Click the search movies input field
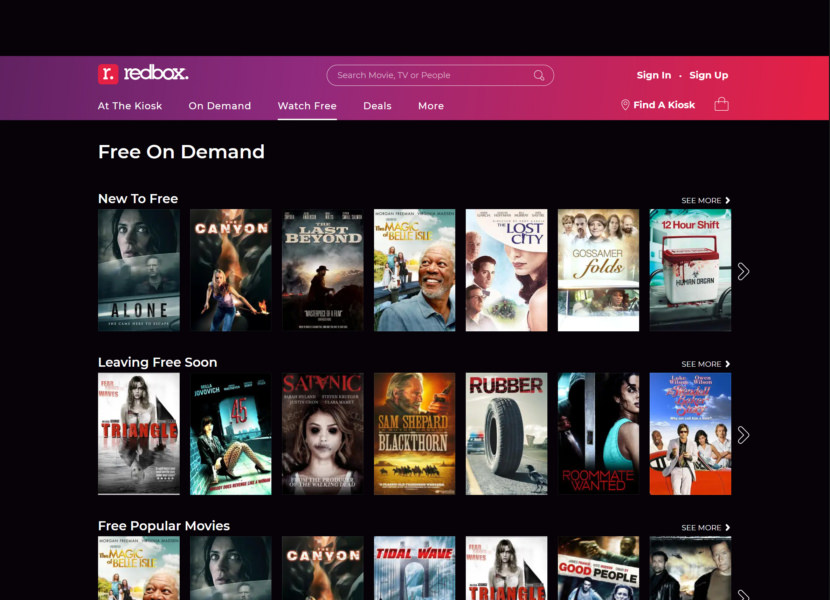Screen dimensions: 830x600 [430, 75]
